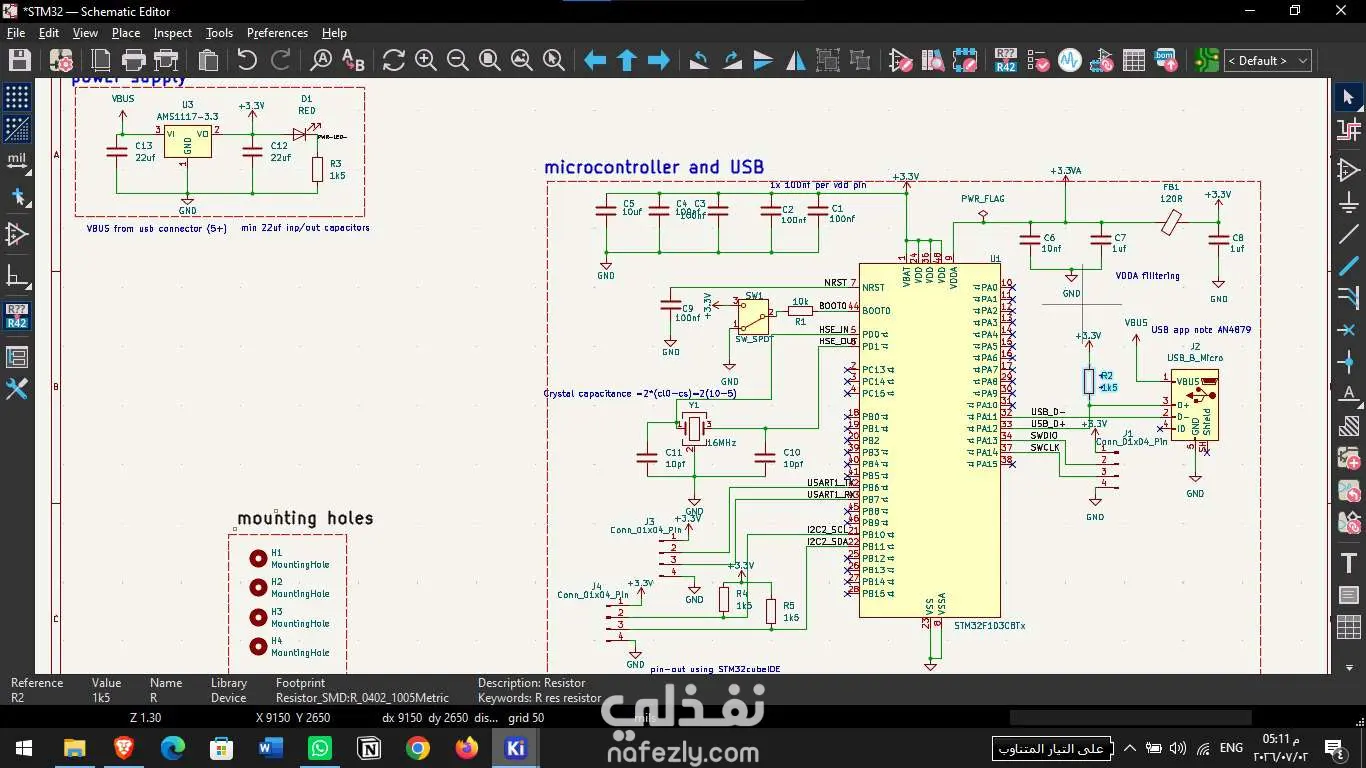This screenshot has width=1366, height=768.
Task: Toggle the properties manager wrench icon
Action: pos(17,389)
